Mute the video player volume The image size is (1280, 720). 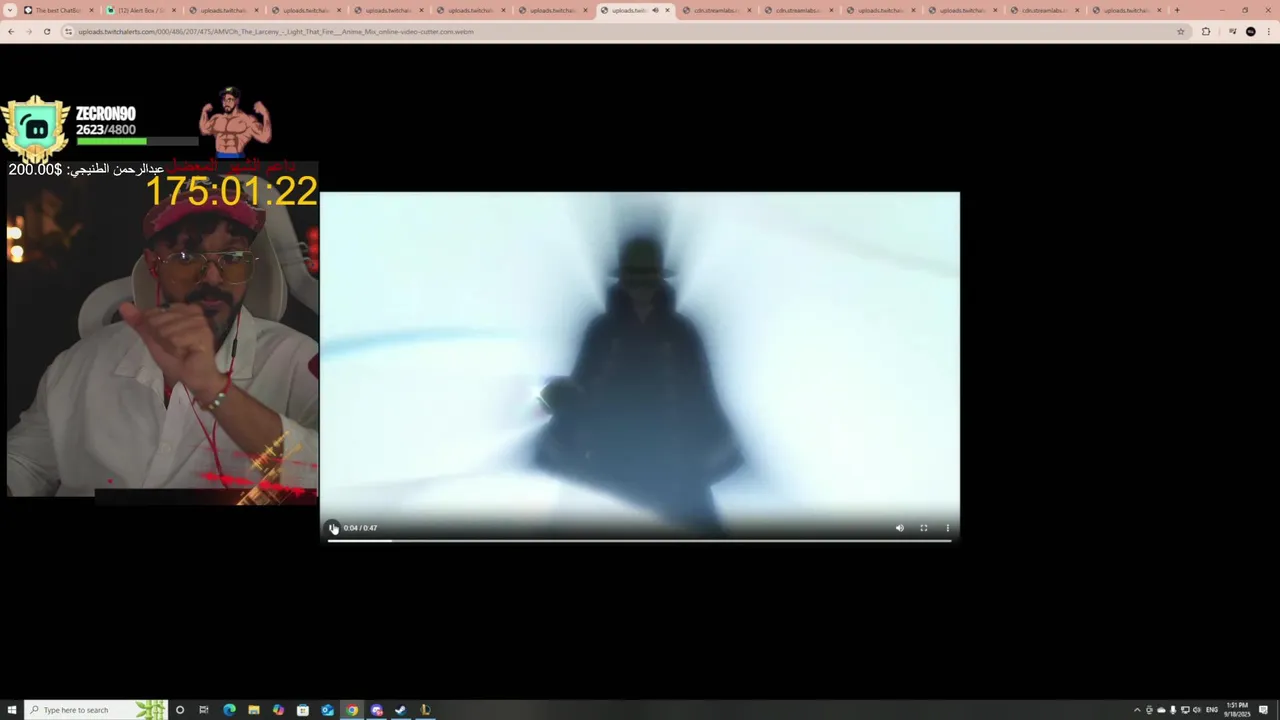click(899, 528)
